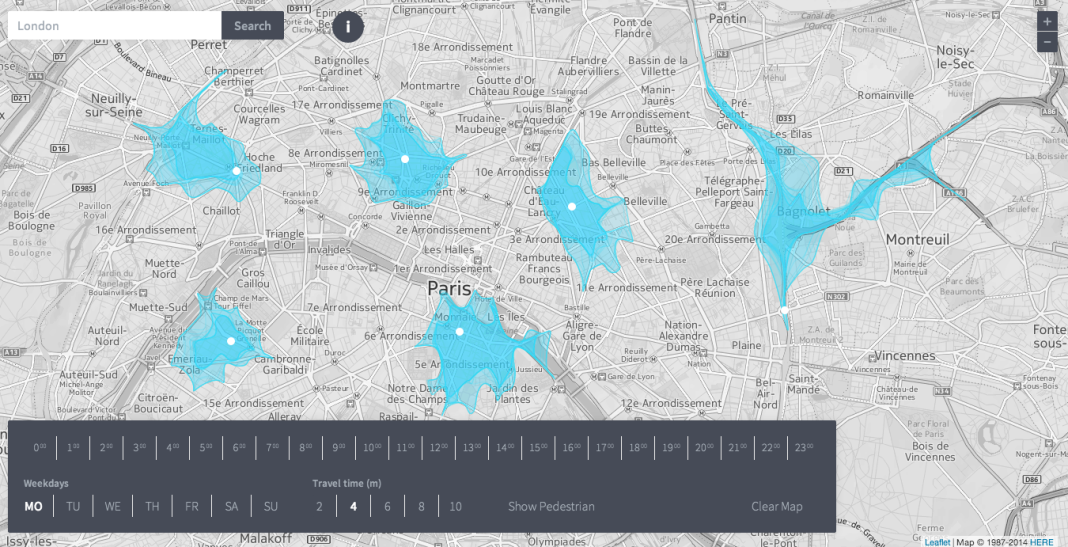The height and width of the screenshot is (547, 1068).
Task: Select hour 22:00 on the timeline
Action: 771,448
